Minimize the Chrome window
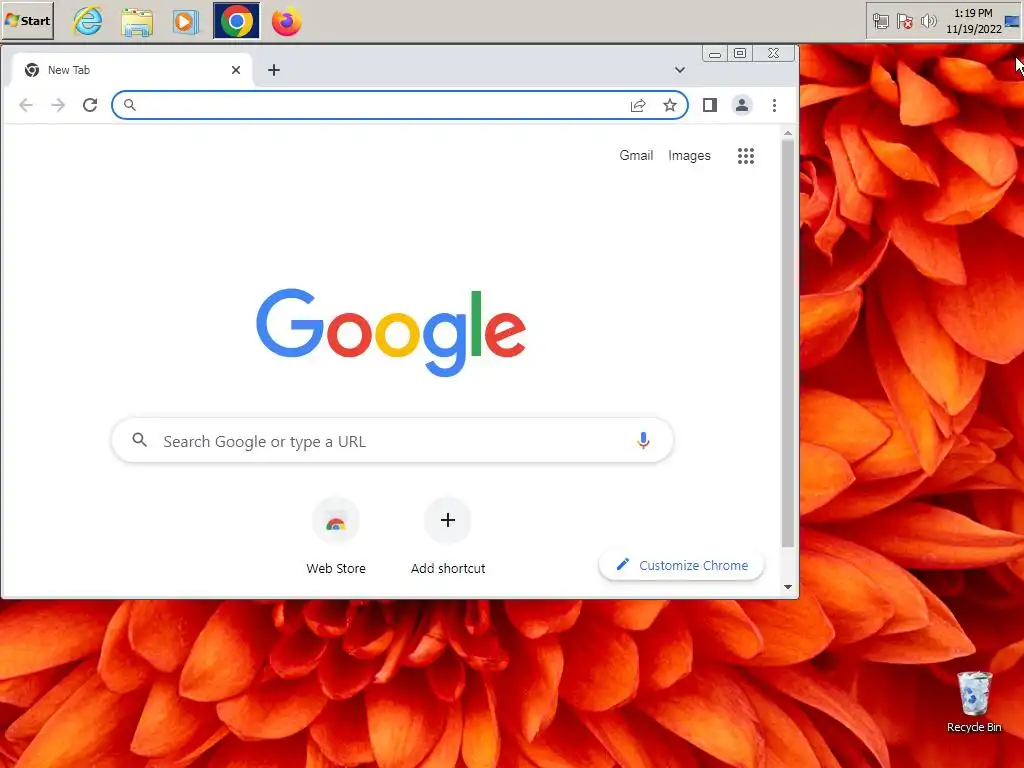The image size is (1024, 768). point(715,54)
